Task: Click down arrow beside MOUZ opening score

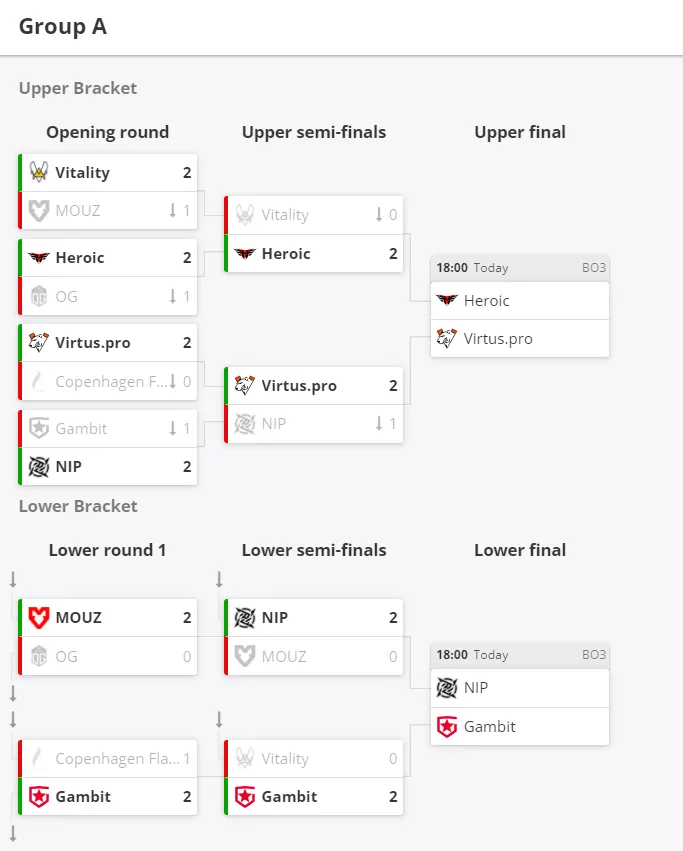Action: click(172, 210)
